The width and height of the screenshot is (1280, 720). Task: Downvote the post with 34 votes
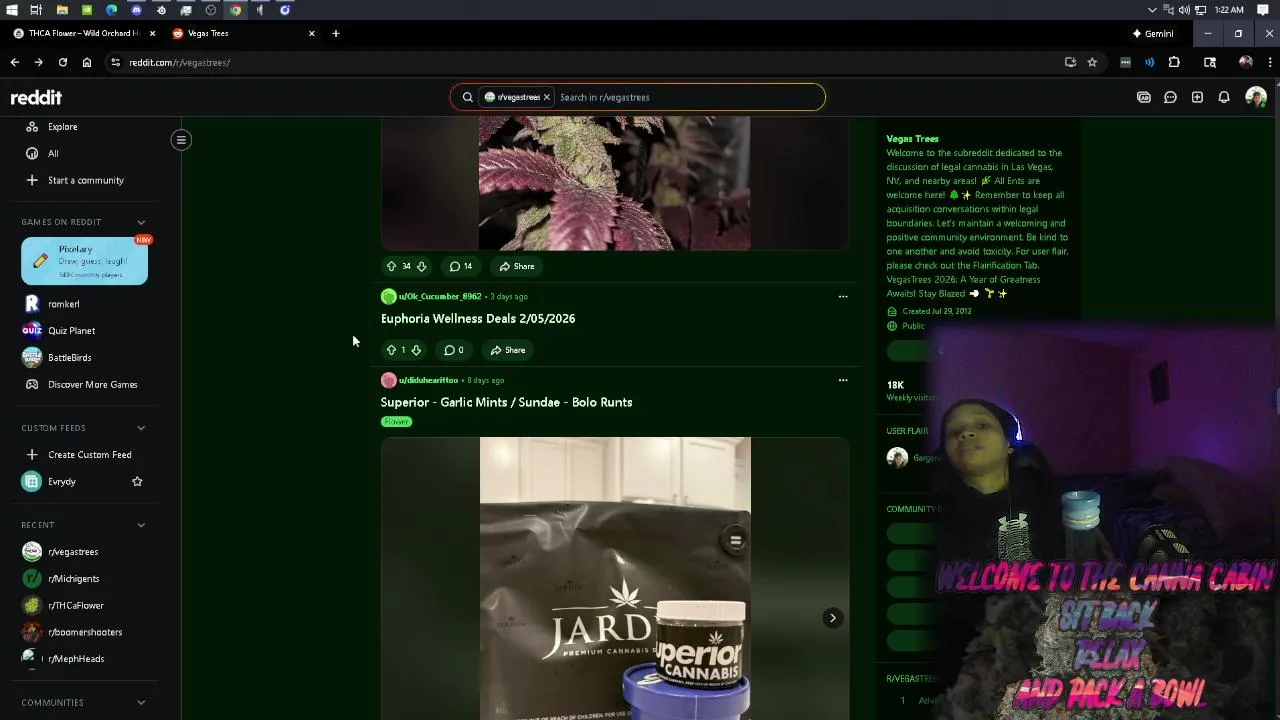tap(421, 266)
